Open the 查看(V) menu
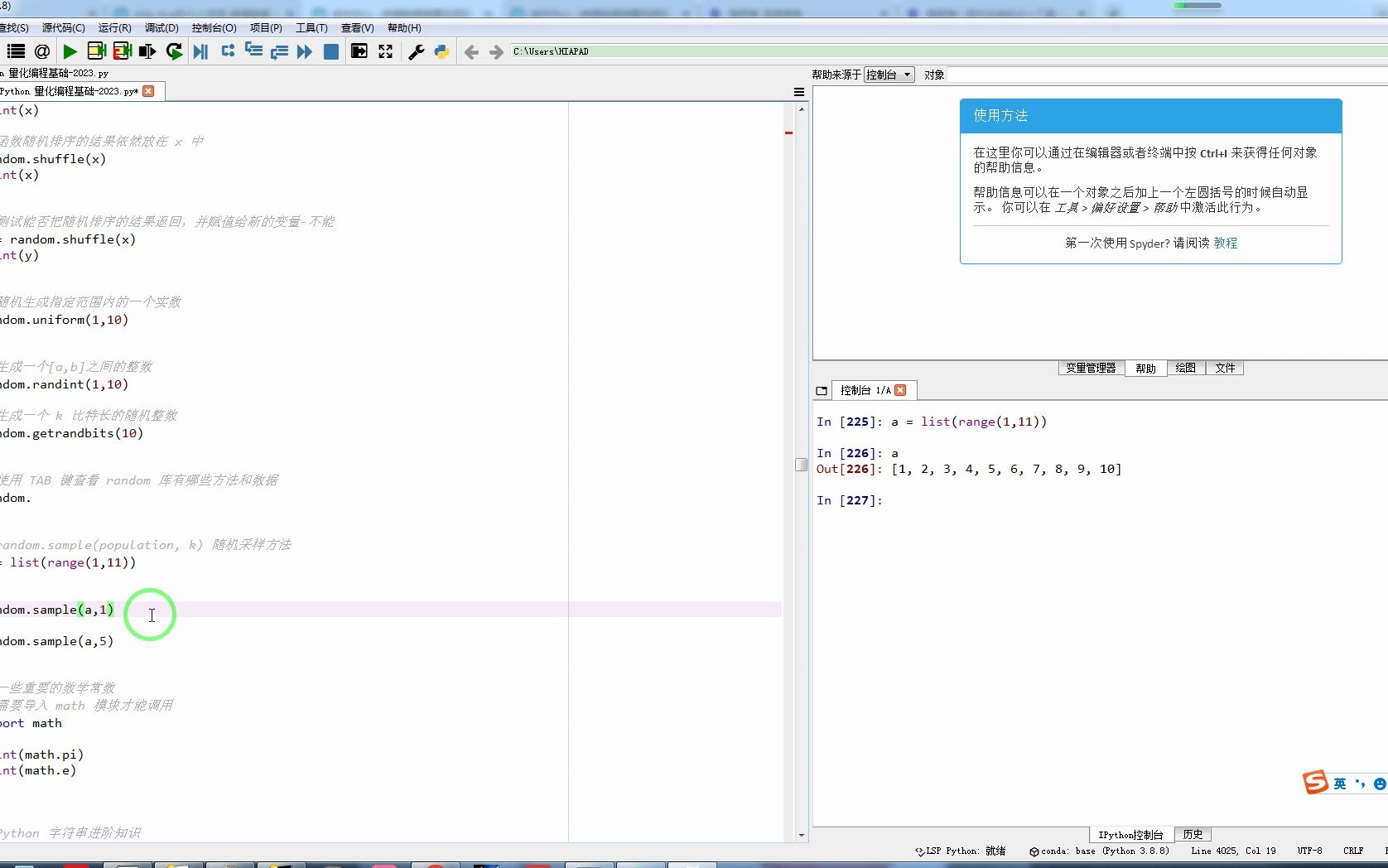The image size is (1388, 868). tap(357, 28)
